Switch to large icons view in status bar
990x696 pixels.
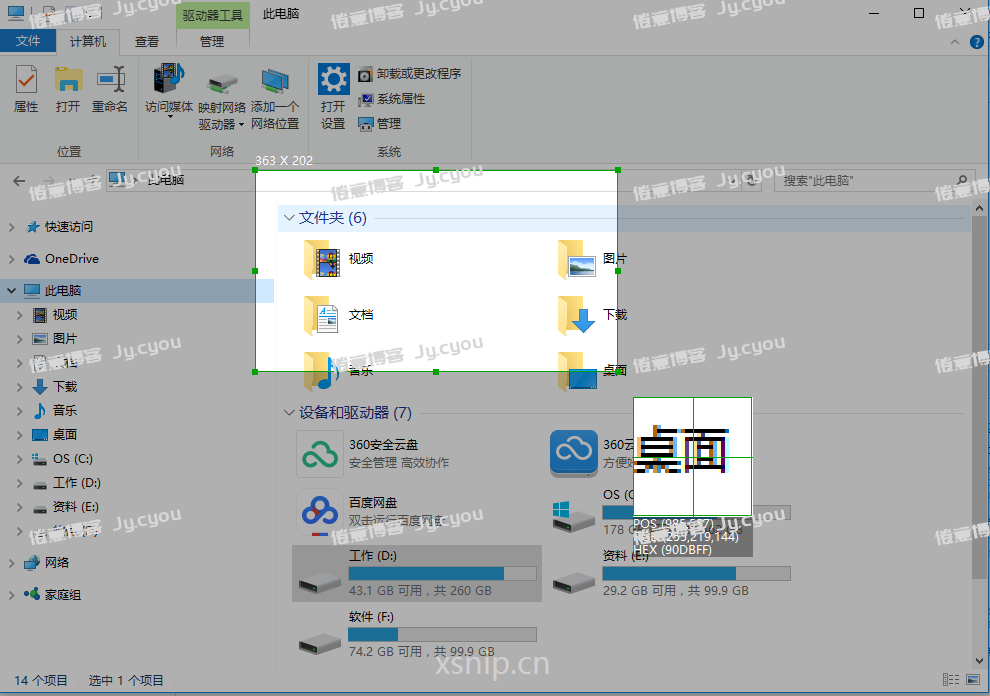pos(973,680)
